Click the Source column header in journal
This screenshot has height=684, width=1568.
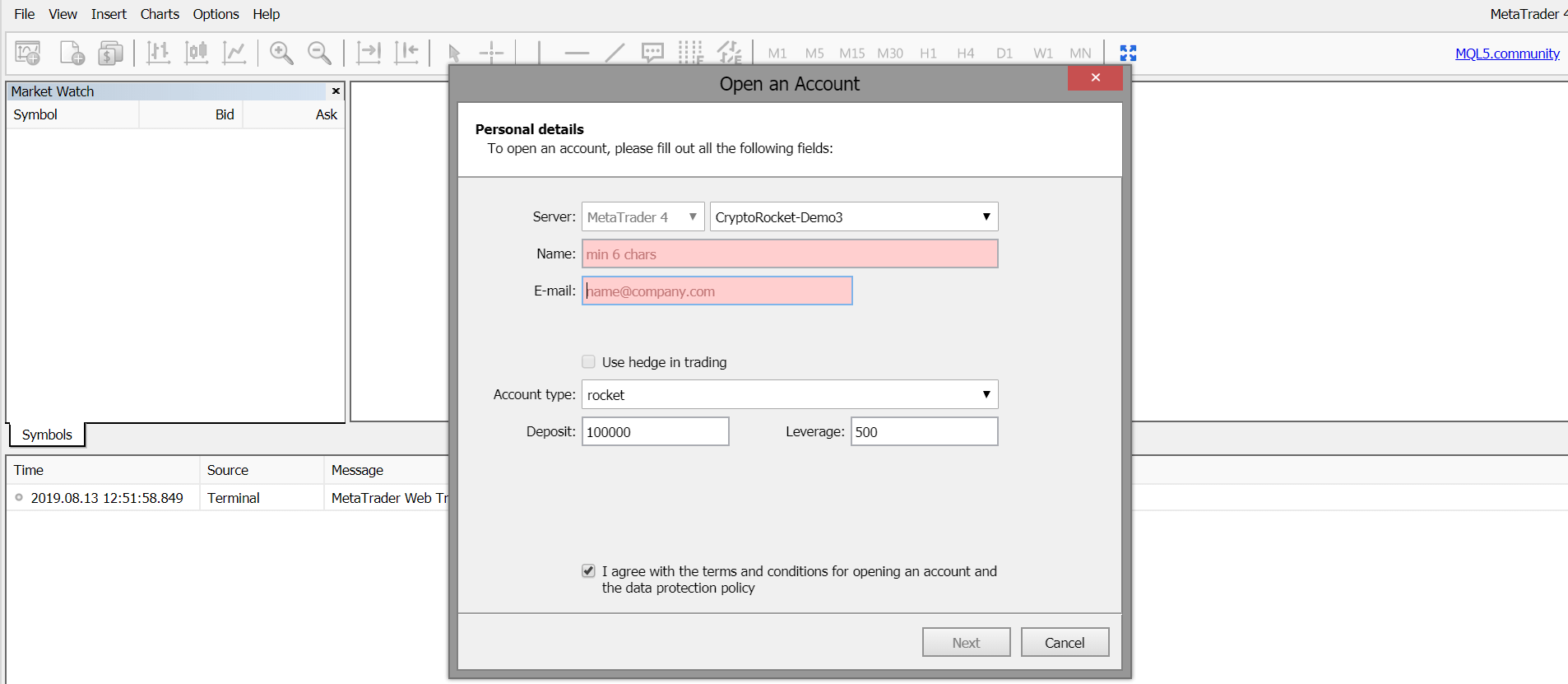262,470
